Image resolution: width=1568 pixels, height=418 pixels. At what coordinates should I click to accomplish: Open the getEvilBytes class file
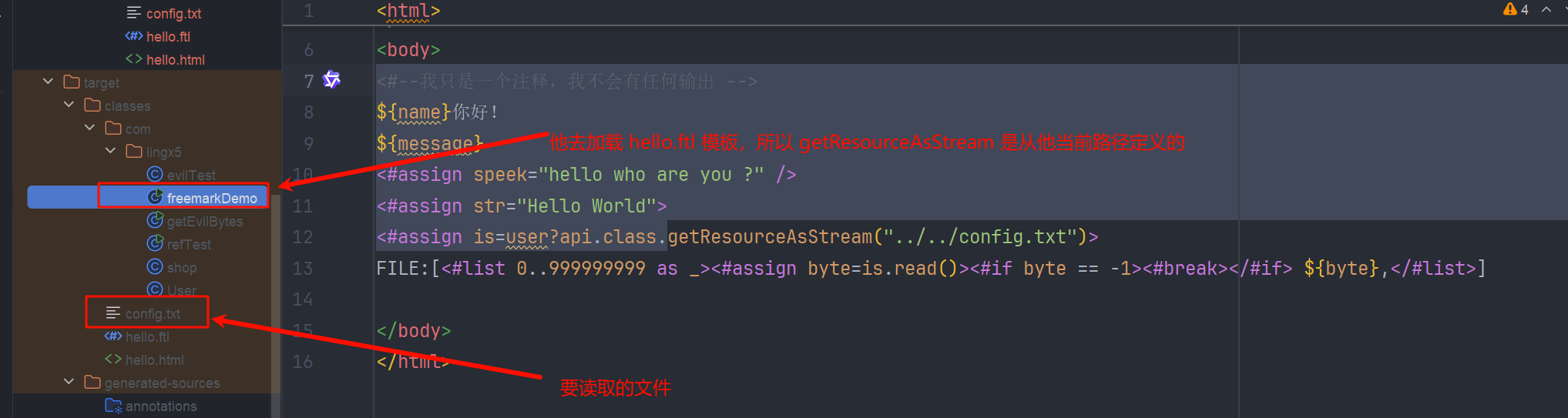pos(205,221)
